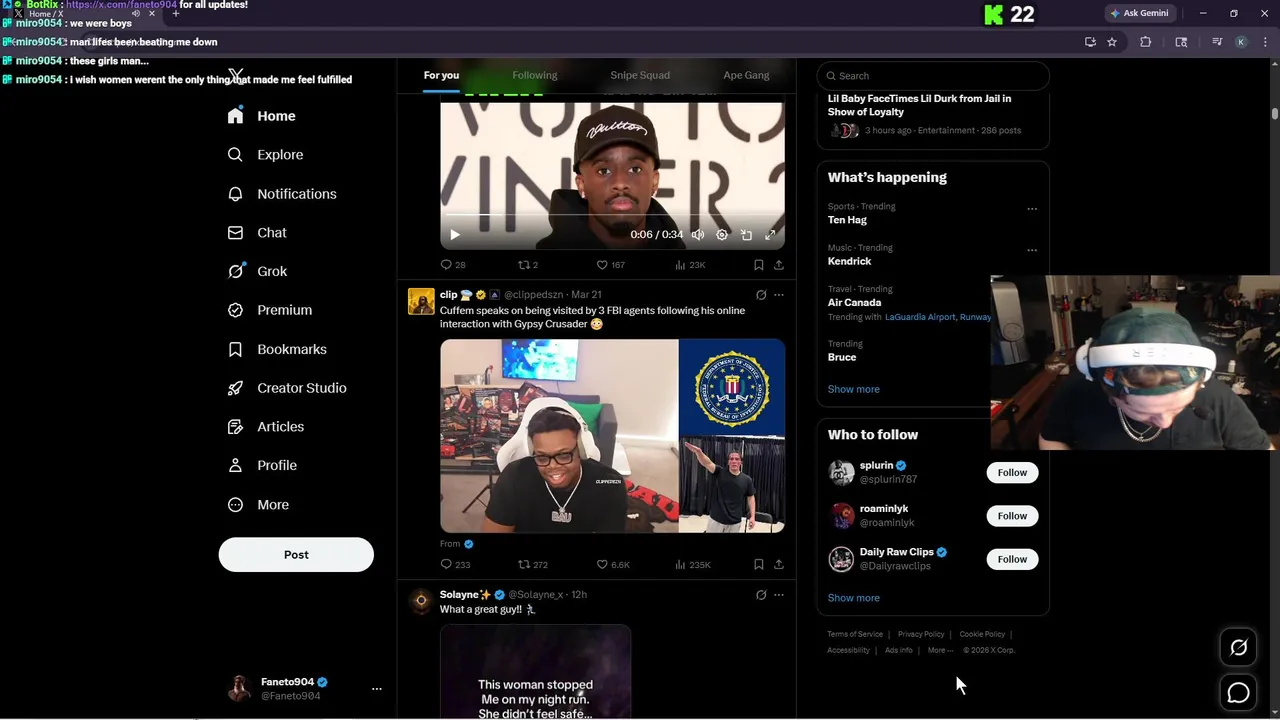
Task: Open floating Grok button
Action: (x=1238, y=648)
